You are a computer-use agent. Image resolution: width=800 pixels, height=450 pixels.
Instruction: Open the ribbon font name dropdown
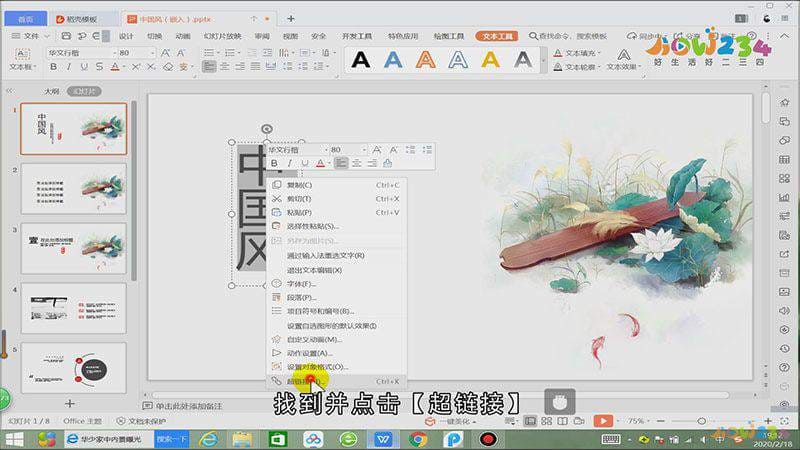click(114, 53)
